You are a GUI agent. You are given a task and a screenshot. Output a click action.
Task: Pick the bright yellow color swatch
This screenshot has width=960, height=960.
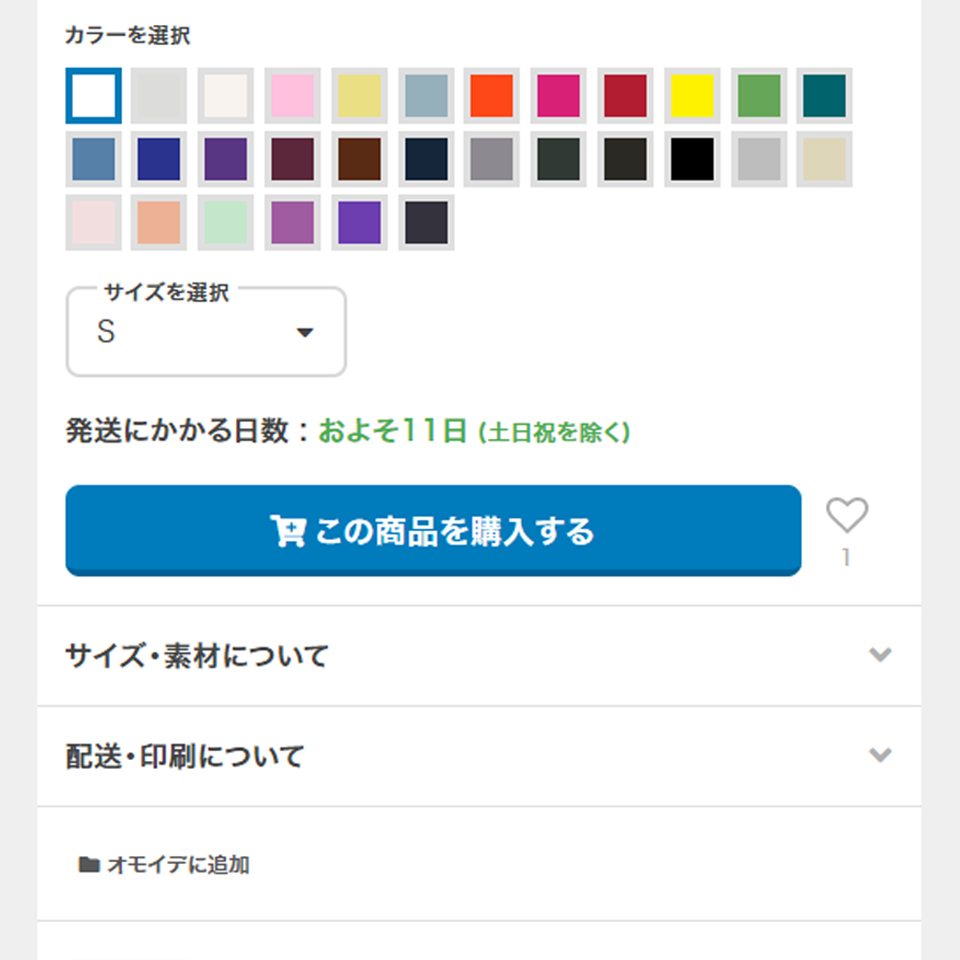[691, 96]
